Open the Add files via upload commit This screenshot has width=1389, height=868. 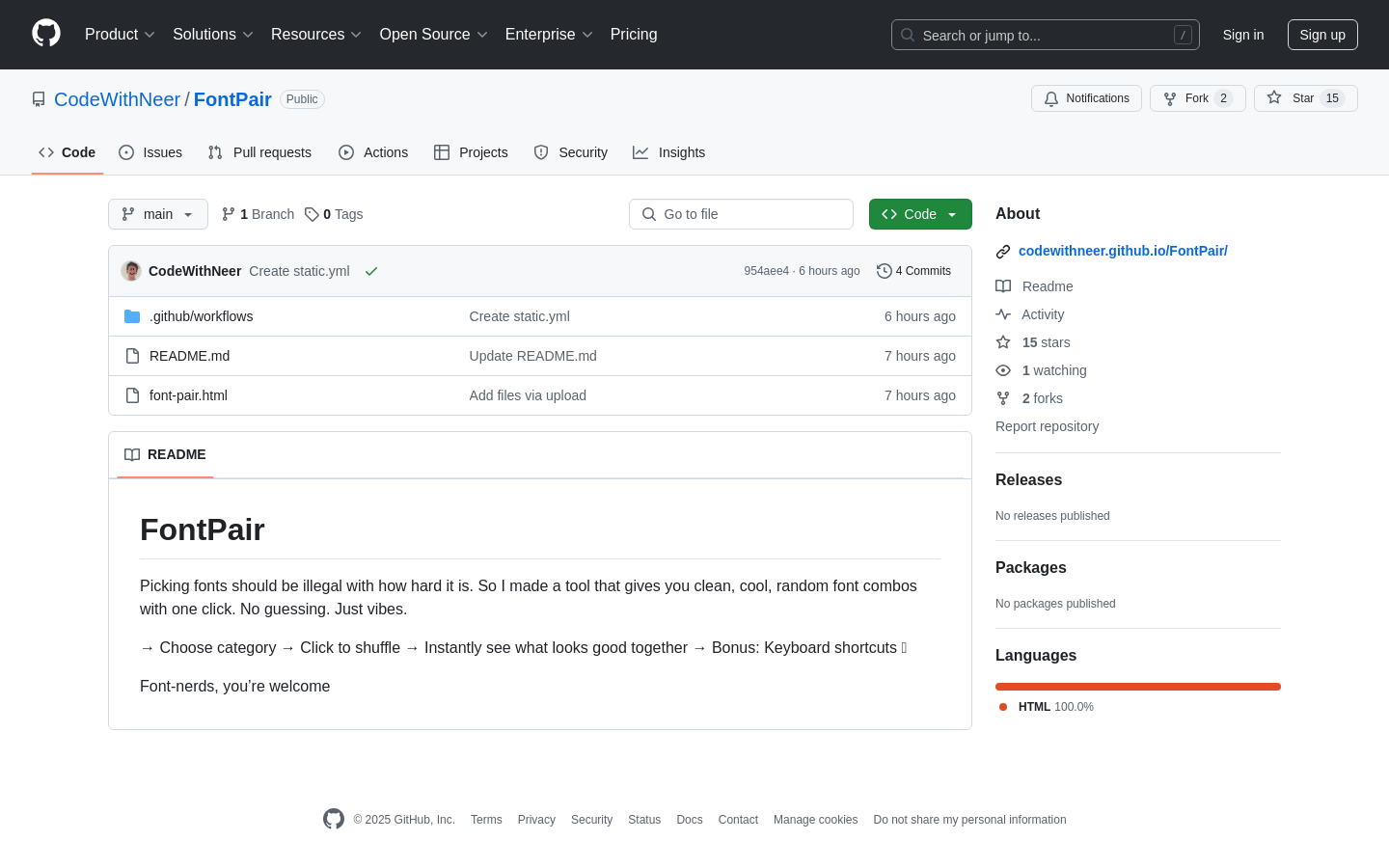click(528, 395)
